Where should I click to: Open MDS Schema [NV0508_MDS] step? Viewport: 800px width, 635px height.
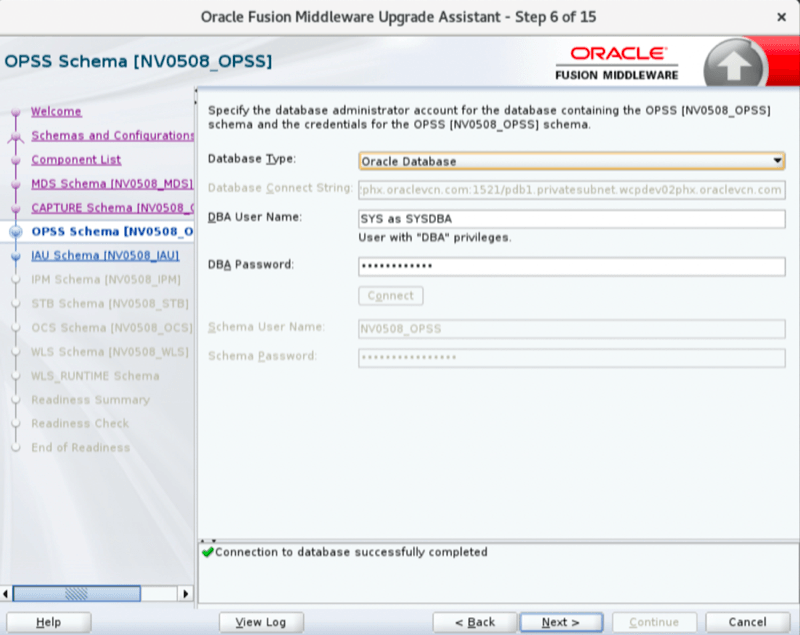point(112,184)
